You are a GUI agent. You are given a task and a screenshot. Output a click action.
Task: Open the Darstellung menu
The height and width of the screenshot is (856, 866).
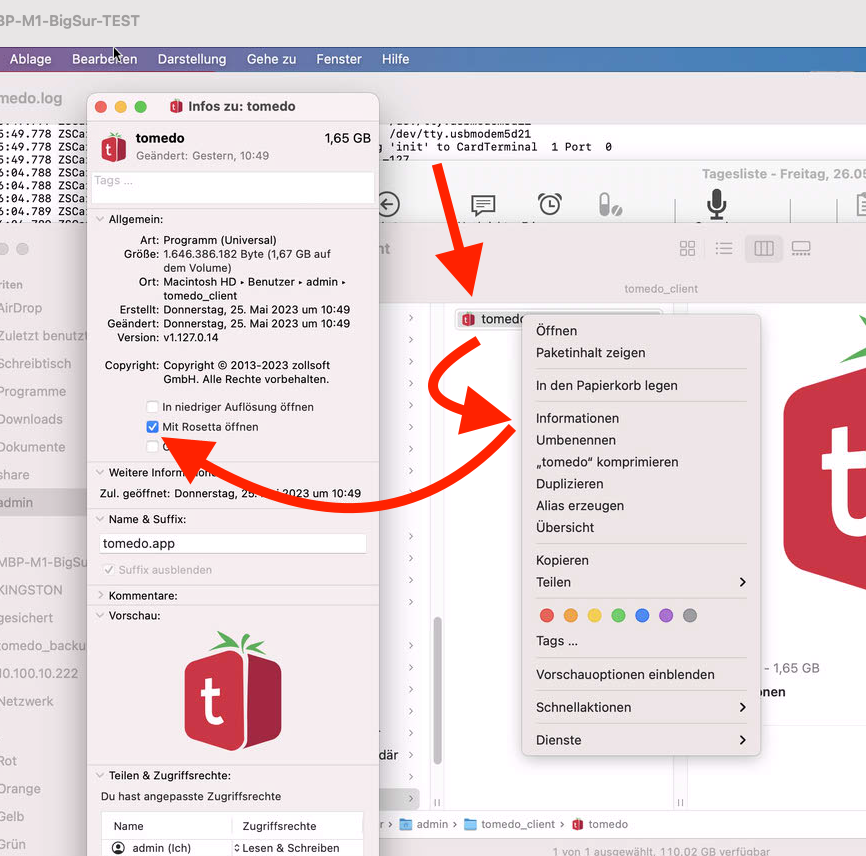click(x=192, y=59)
